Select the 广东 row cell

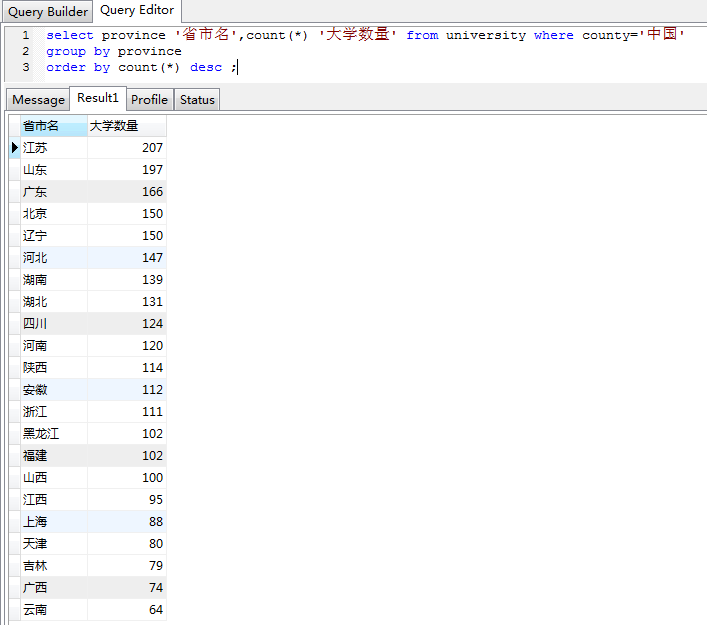coord(54,192)
